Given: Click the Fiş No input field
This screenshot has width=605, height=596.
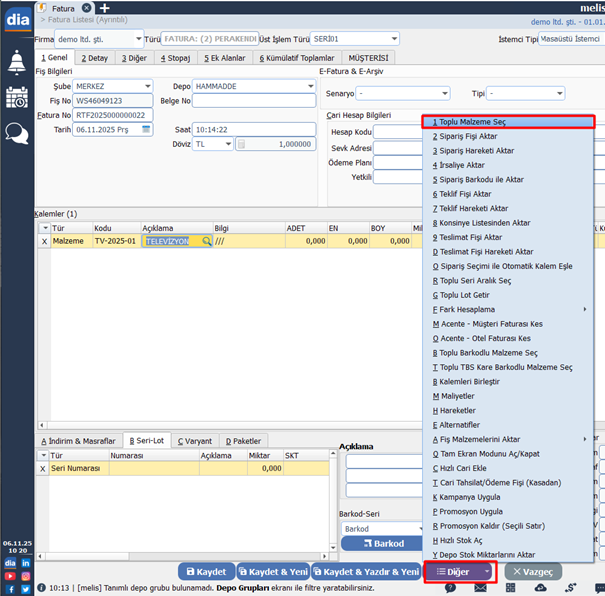Looking at the screenshot, I should pos(112,101).
